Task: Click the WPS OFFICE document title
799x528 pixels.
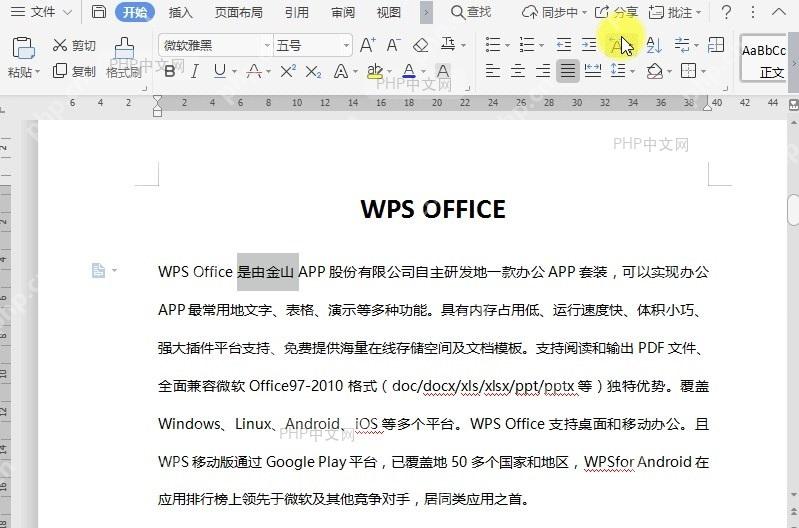Action: pos(433,209)
